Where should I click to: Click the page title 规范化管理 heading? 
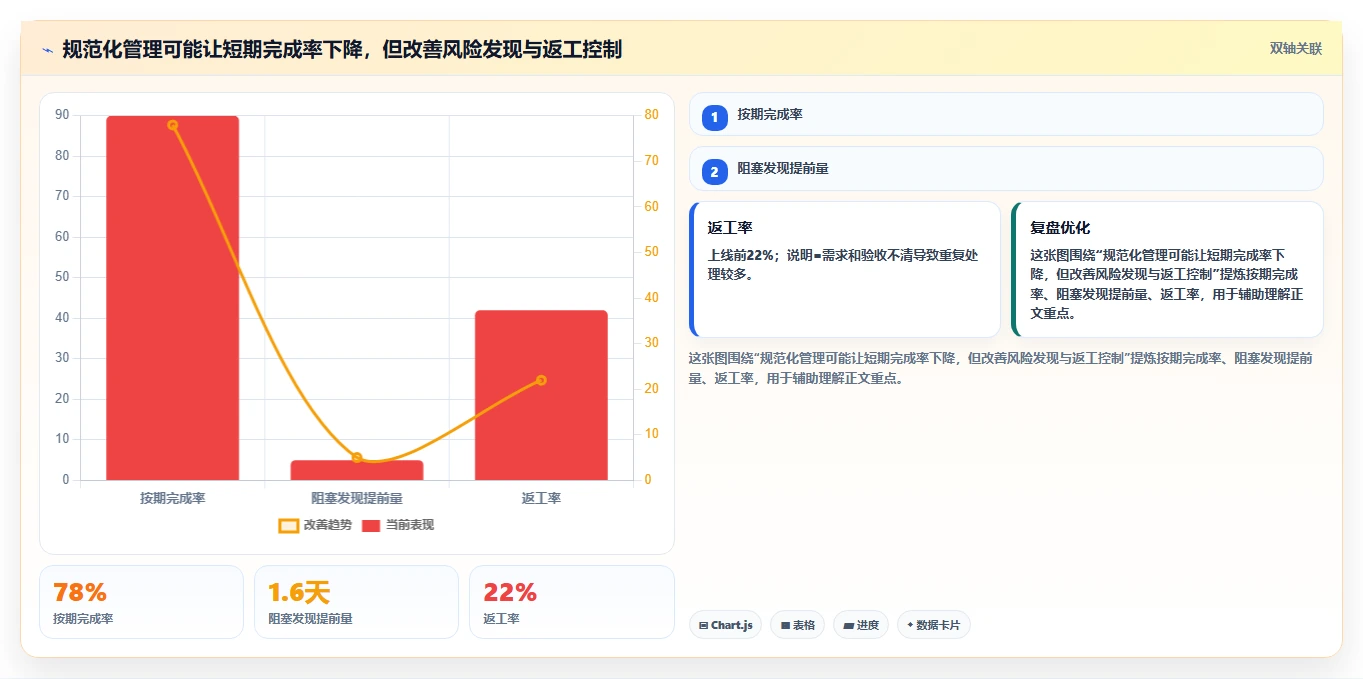point(342,49)
